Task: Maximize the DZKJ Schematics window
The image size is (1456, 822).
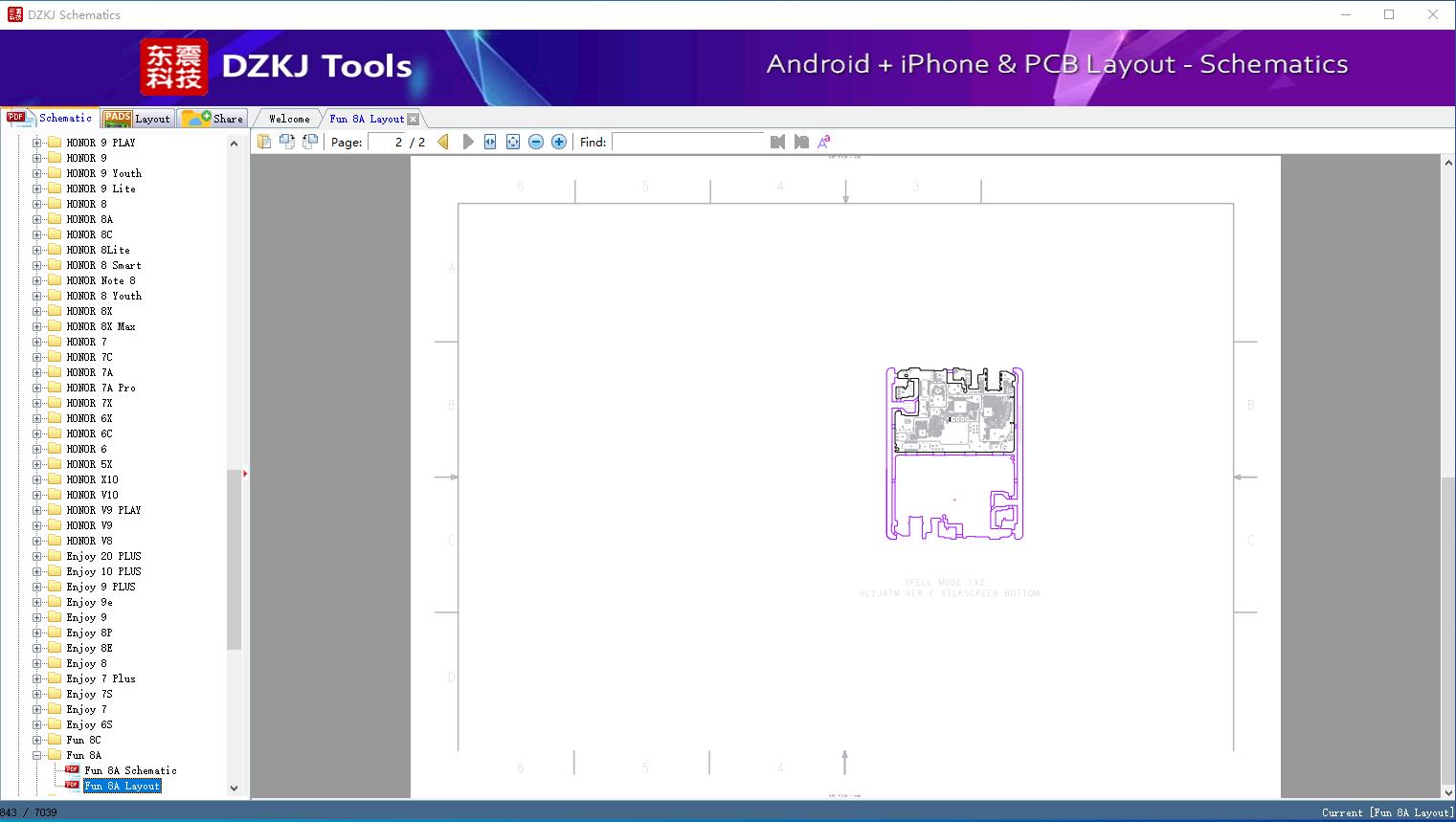Action: 1389,14
